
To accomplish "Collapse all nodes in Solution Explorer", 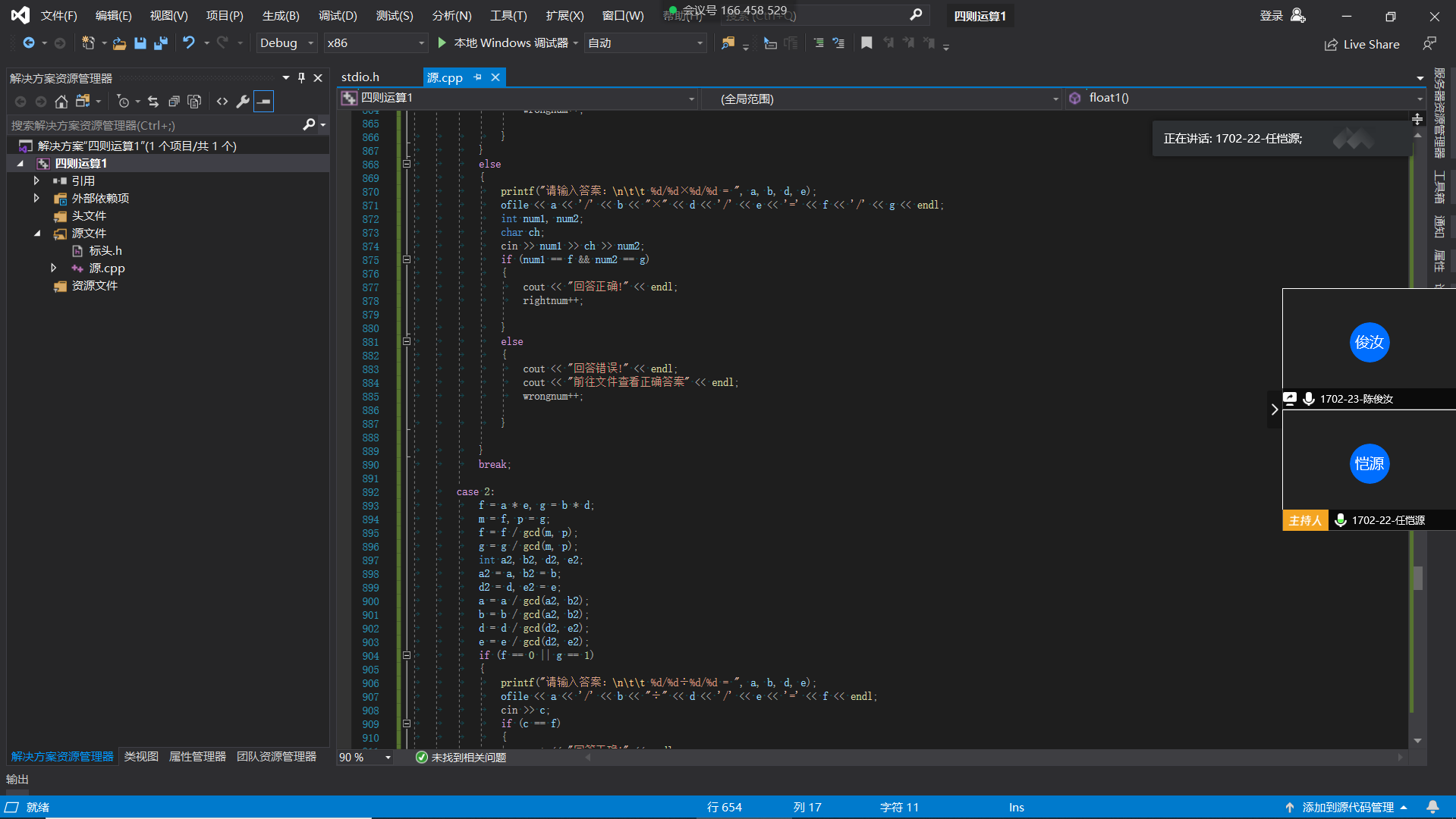I will point(174,101).
